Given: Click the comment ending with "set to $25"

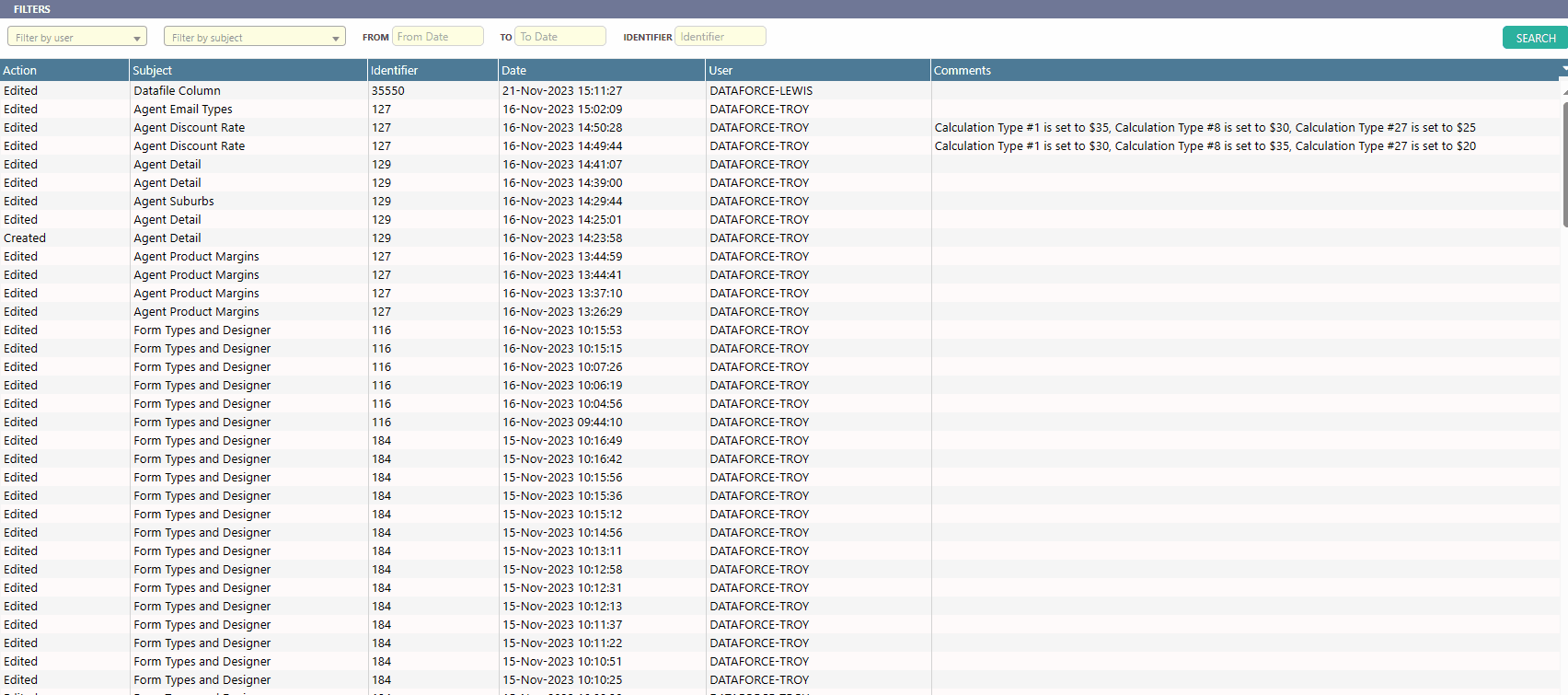Looking at the screenshot, I should click(x=1205, y=128).
